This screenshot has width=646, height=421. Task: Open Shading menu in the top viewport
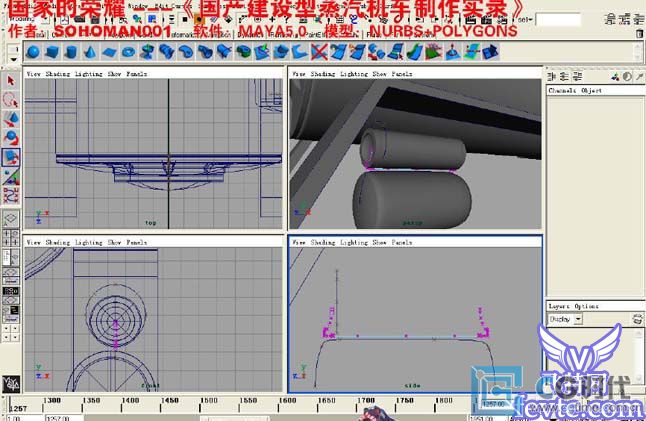pyautogui.click(x=58, y=74)
